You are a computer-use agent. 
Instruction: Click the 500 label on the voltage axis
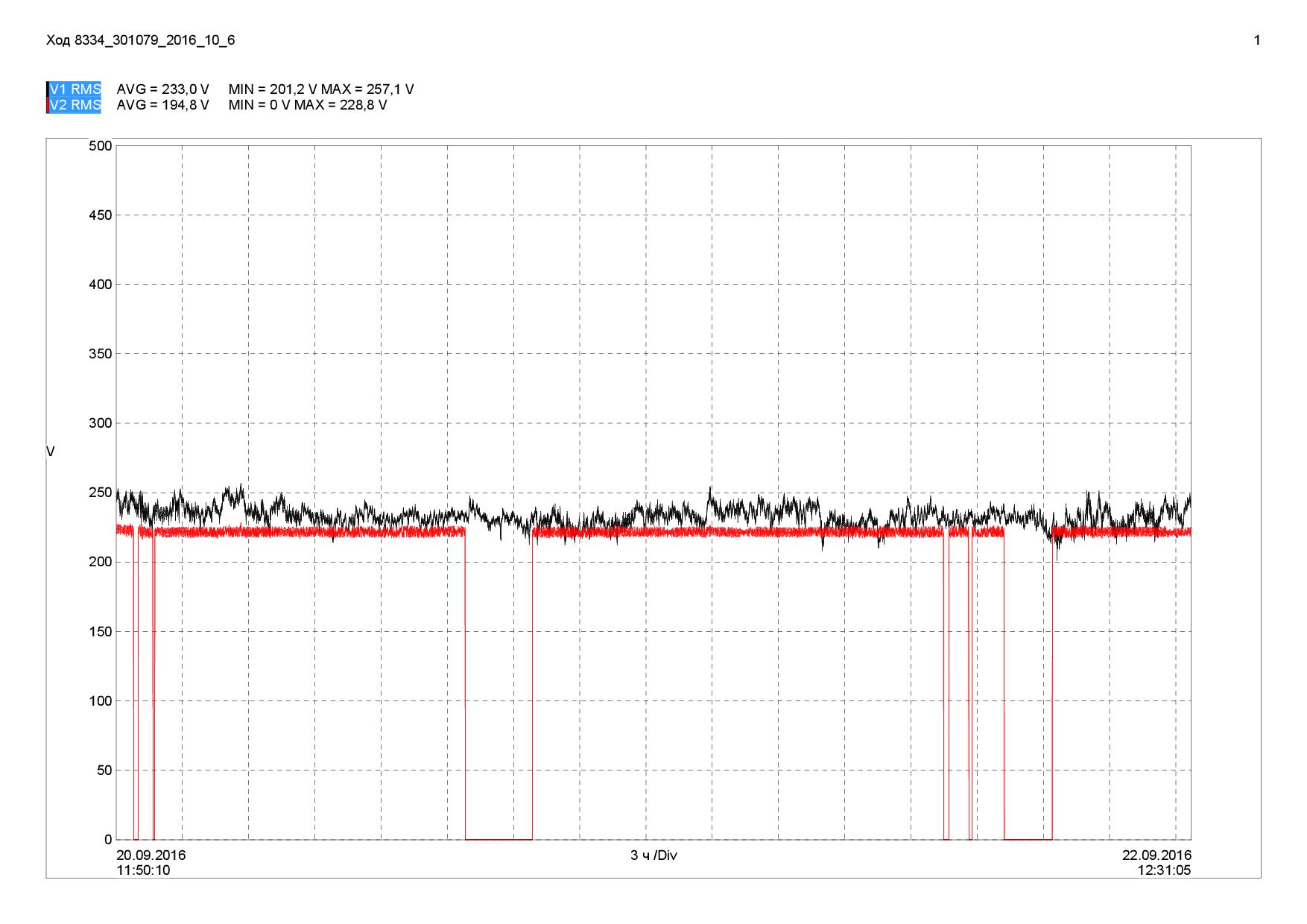100,146
